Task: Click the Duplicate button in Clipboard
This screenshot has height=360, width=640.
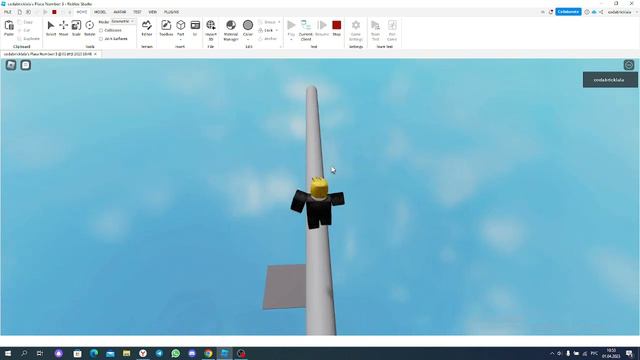Action: (x=29, y=39)
